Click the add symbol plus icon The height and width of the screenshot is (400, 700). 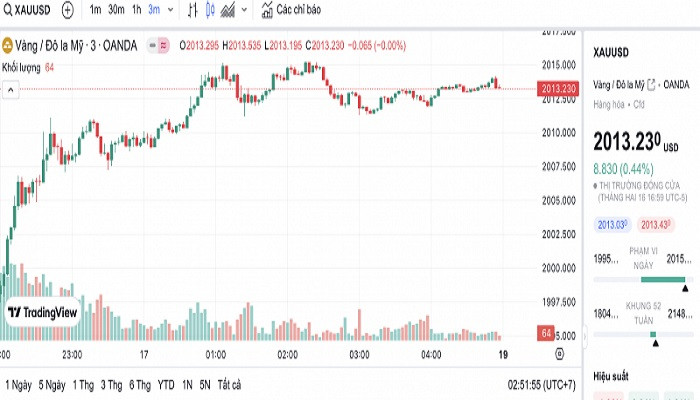[x=68, y=10]
